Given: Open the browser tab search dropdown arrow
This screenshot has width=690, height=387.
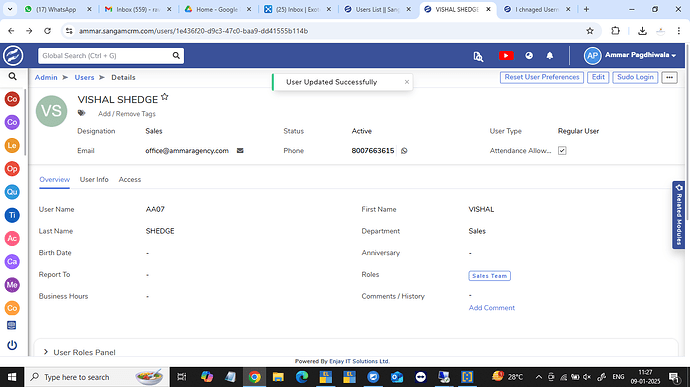Looking at the screenshot, I should click(x=10, y=9).
